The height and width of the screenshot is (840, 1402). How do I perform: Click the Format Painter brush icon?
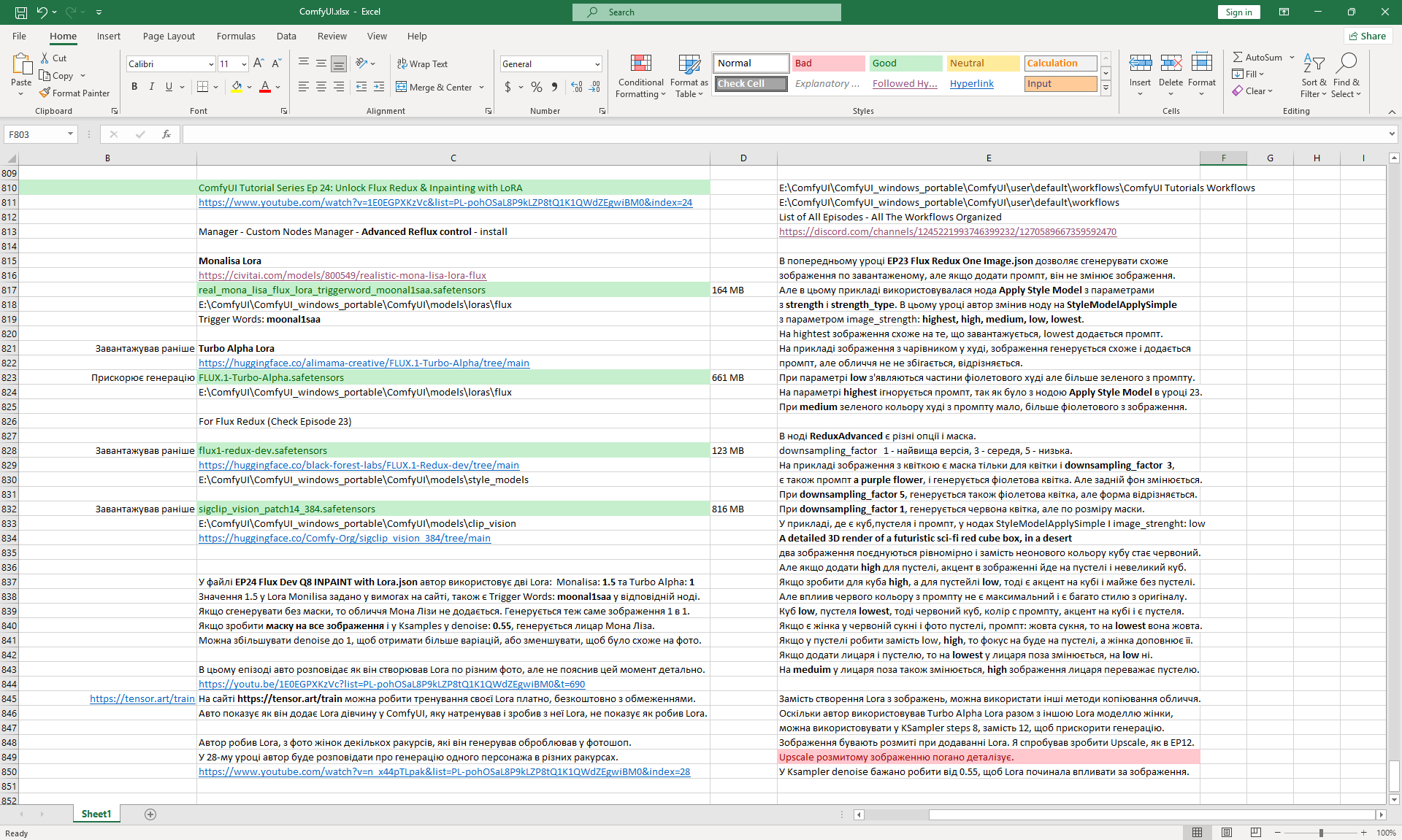[45, 93]
